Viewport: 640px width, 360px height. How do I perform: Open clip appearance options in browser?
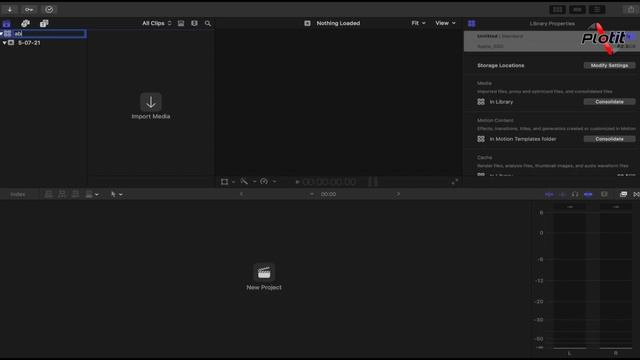[x=181, y=23]
